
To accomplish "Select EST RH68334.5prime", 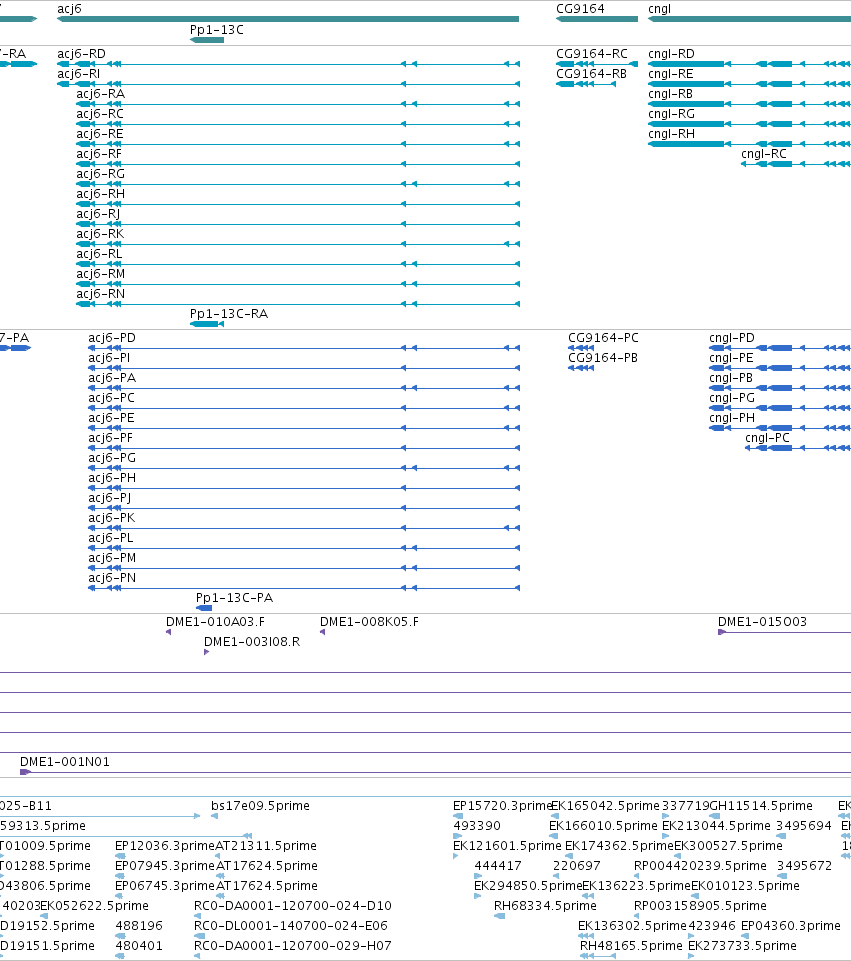I will click(545, 906).
